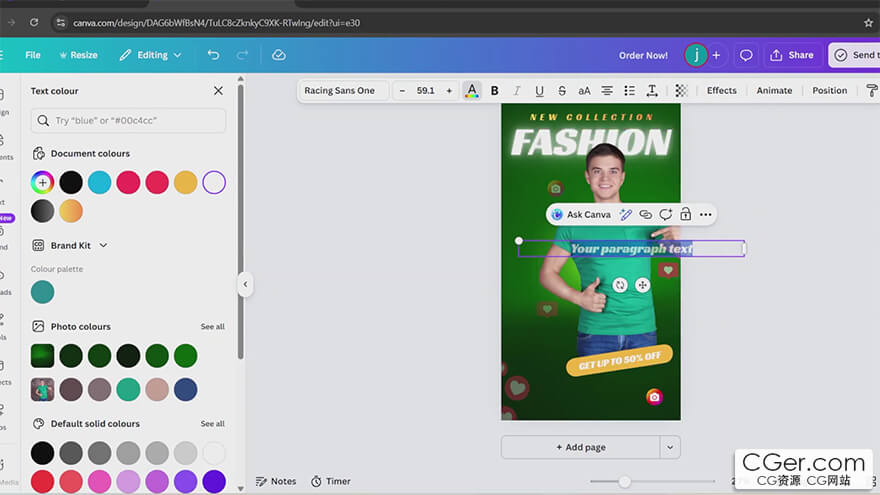Screen dimensions: 880x495
Task: Click the undo arrow
Action: click(x=213, y=55)
